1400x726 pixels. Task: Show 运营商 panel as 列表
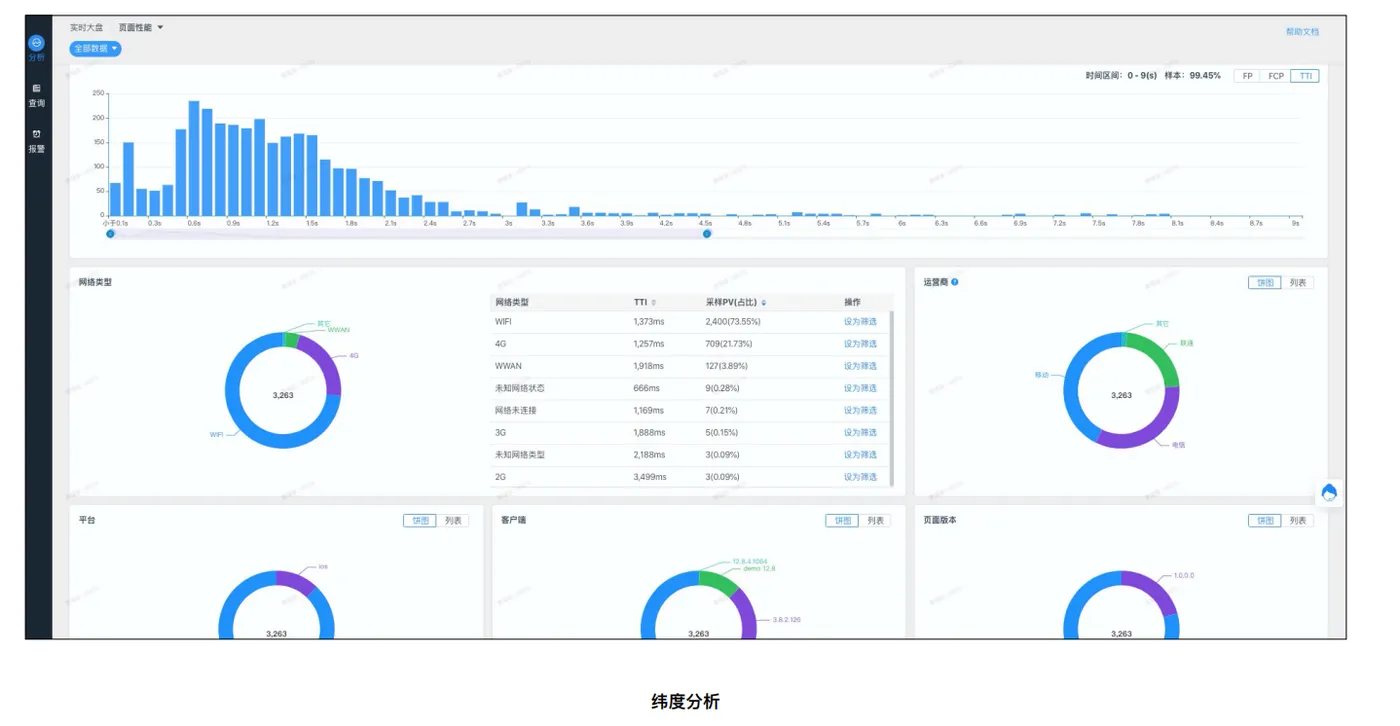[1297, 283]
